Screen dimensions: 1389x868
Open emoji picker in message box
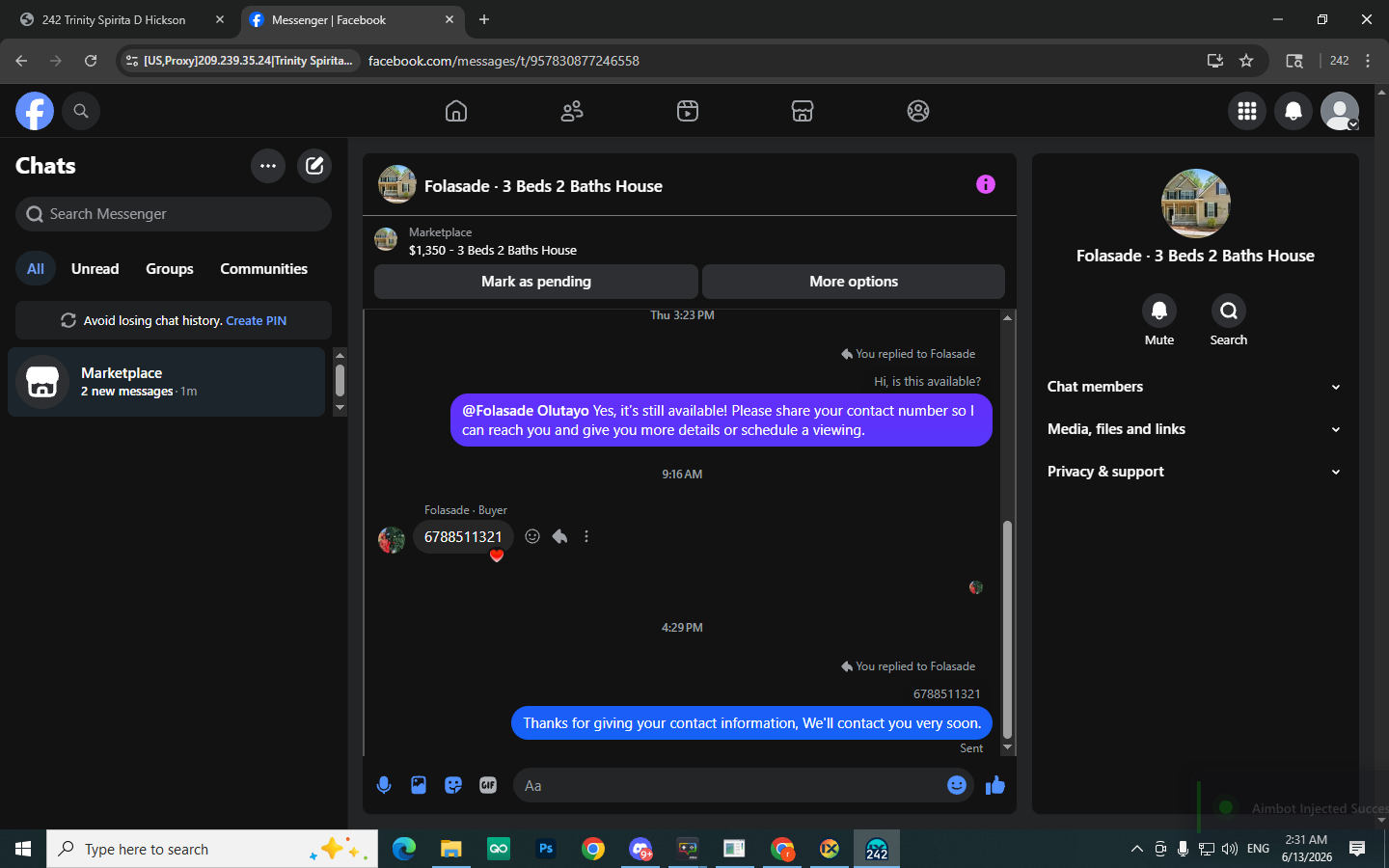pyautogui.click(x=957, y=785)
